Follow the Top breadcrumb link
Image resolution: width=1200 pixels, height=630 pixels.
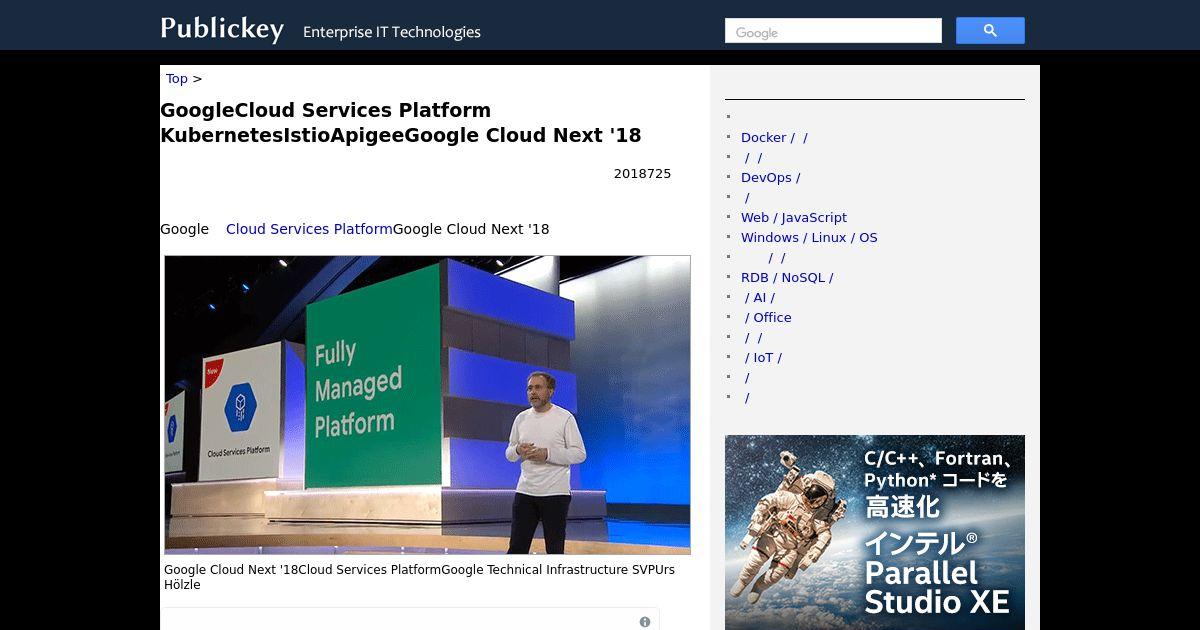[x=177, y=79]
